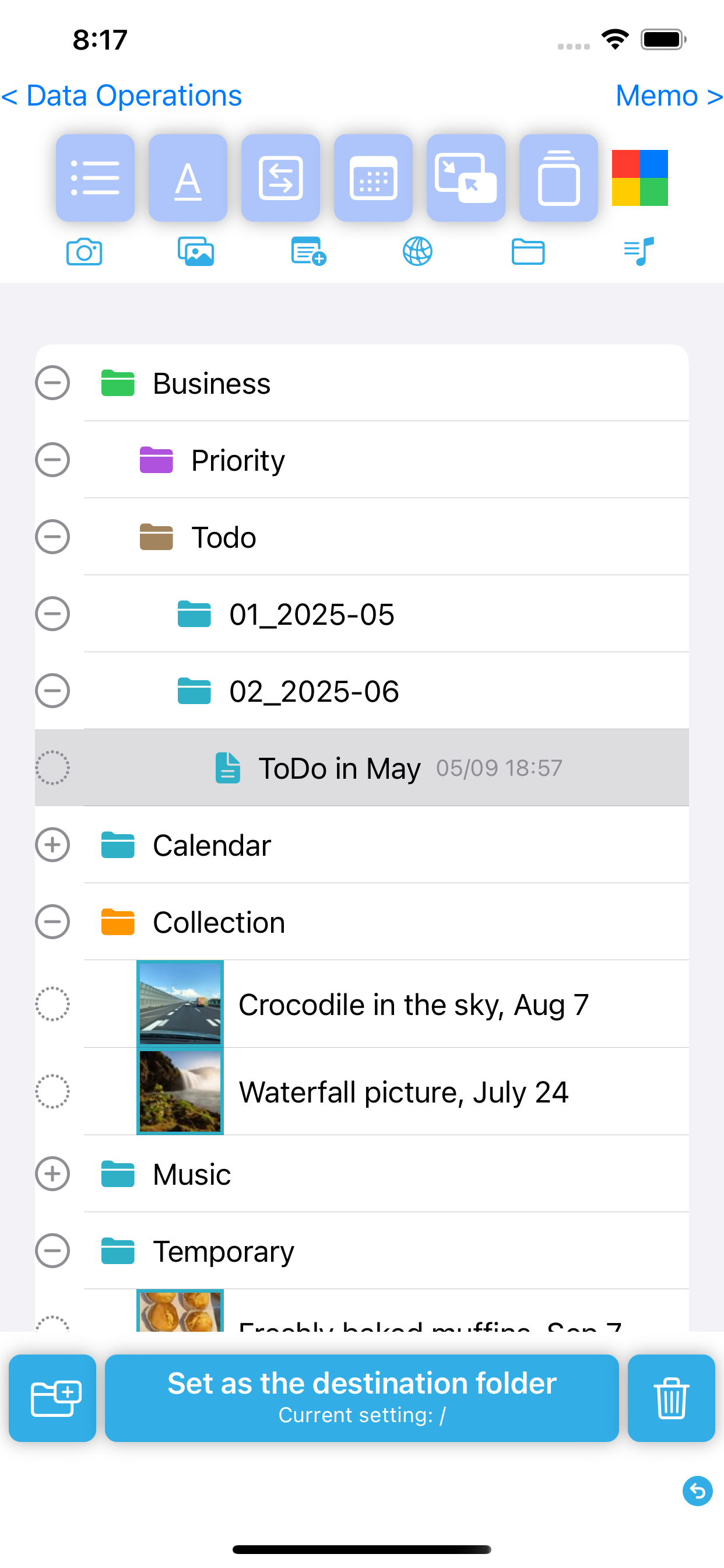Screen dimensions: 724x1568
Task: Open the calendar toolbar icon
Action: pos(373,178)
